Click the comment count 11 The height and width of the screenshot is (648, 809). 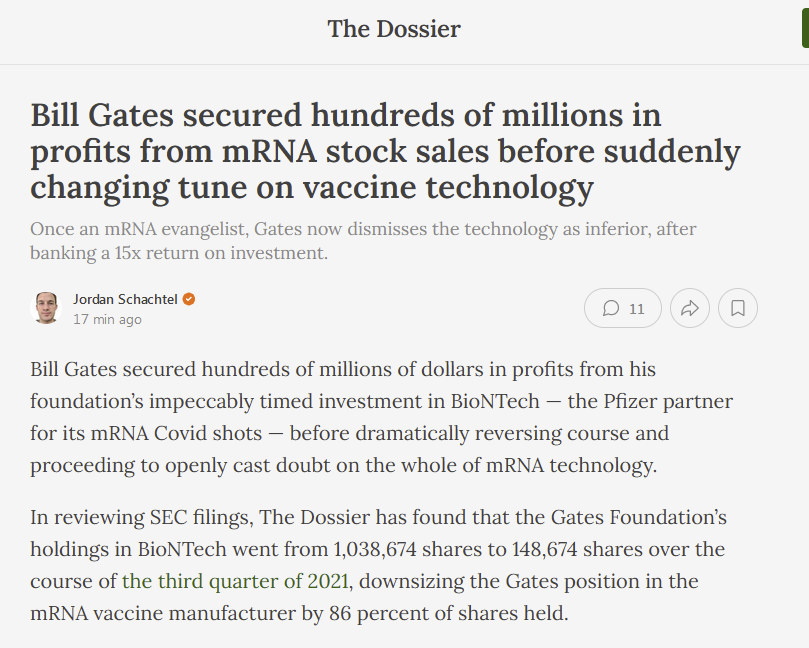[x=637, y=309]
